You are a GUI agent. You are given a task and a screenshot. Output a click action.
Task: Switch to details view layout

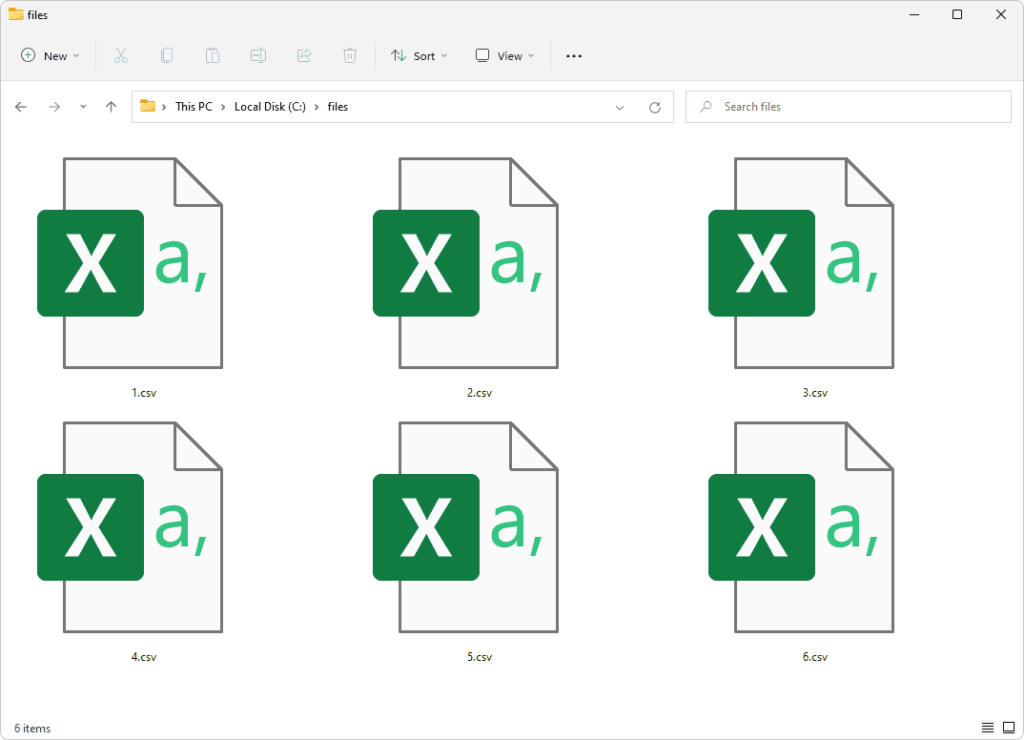tap(987, 728)
